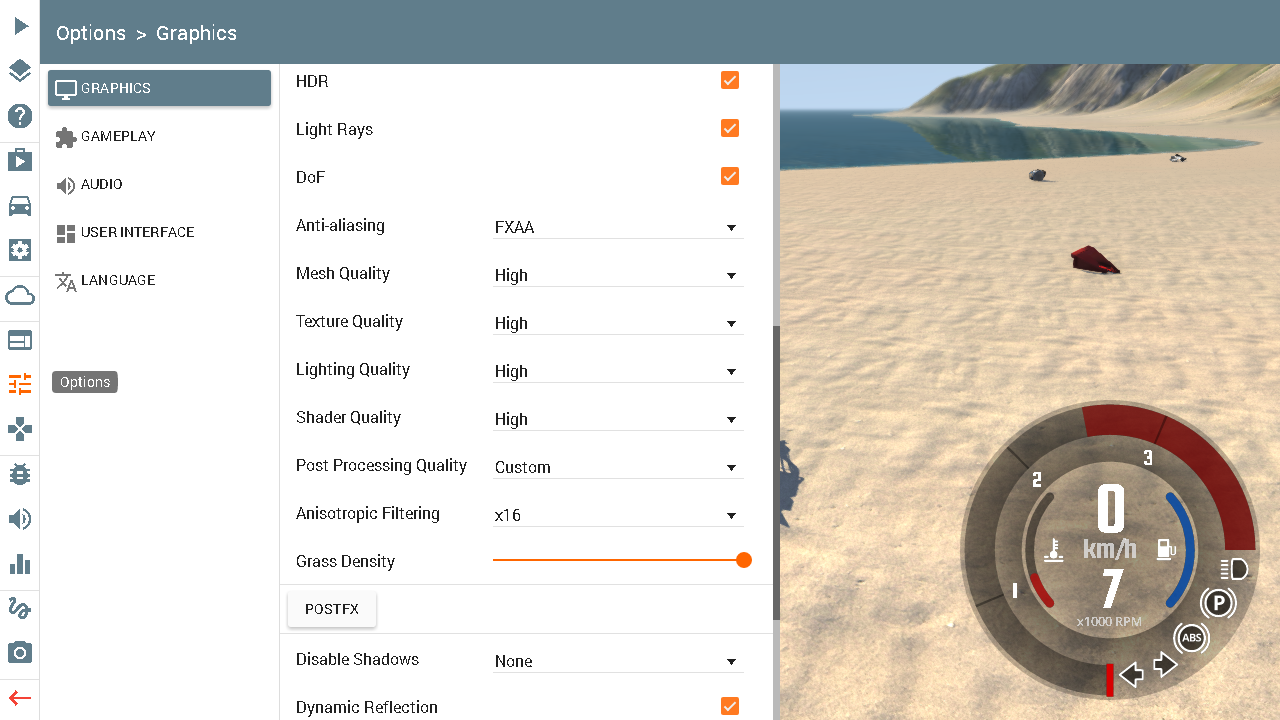Open the Help question-mark icon
This screenshot has width=1280, height=720.
coord(20,116)
